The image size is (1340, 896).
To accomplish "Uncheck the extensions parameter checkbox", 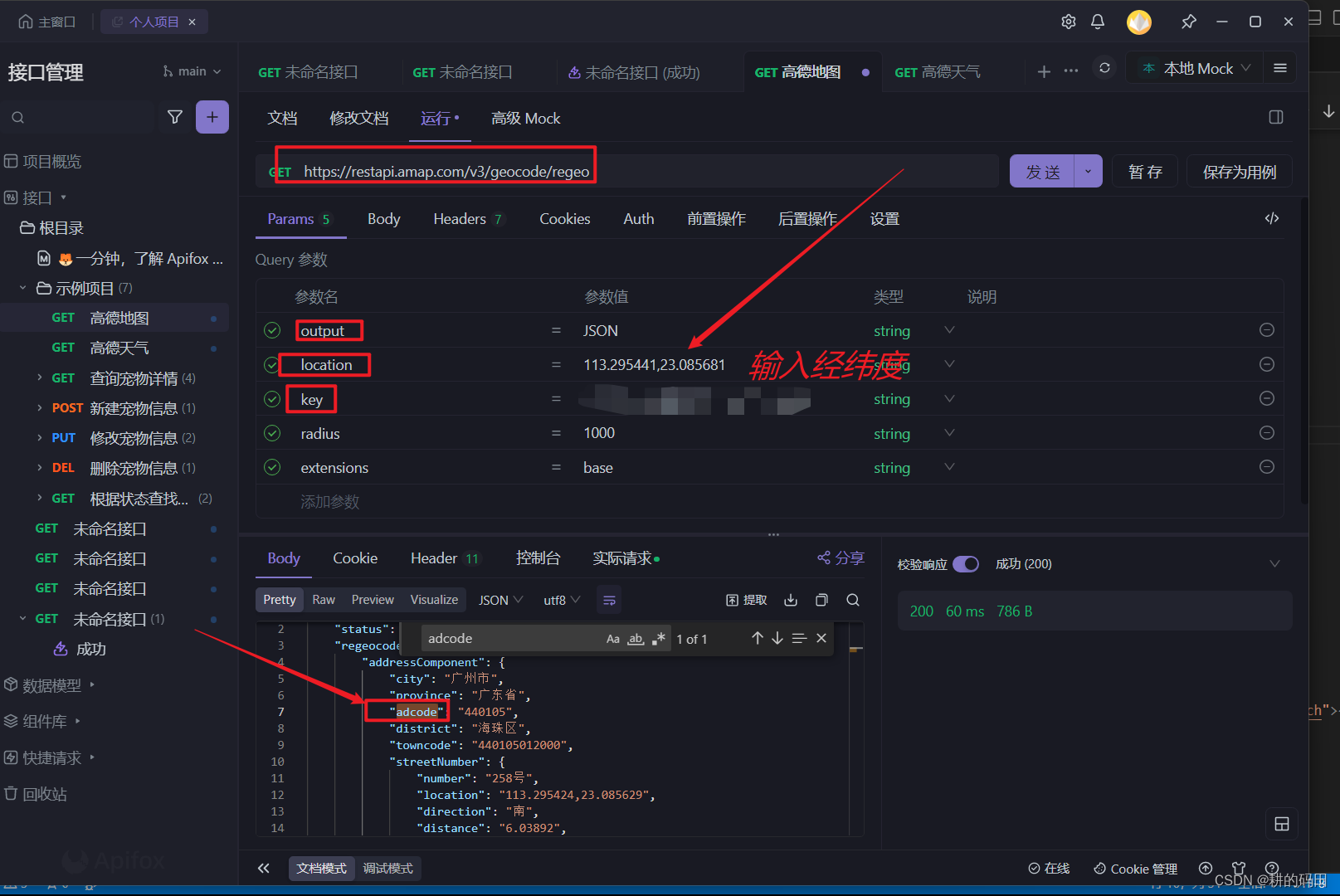I will (272, 467).
